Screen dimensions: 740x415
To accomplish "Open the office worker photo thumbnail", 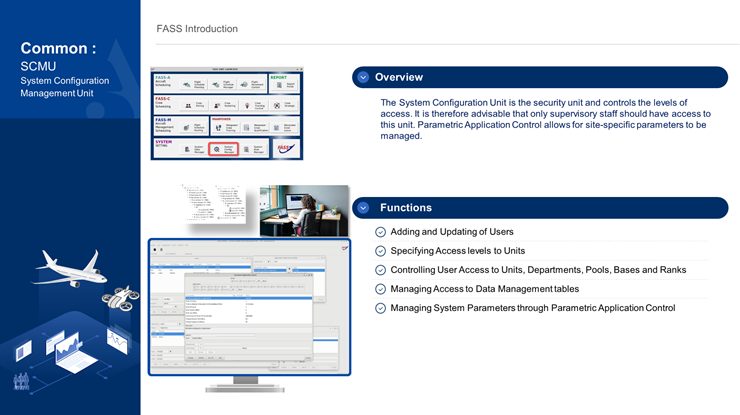I will (x=304, y=210).
